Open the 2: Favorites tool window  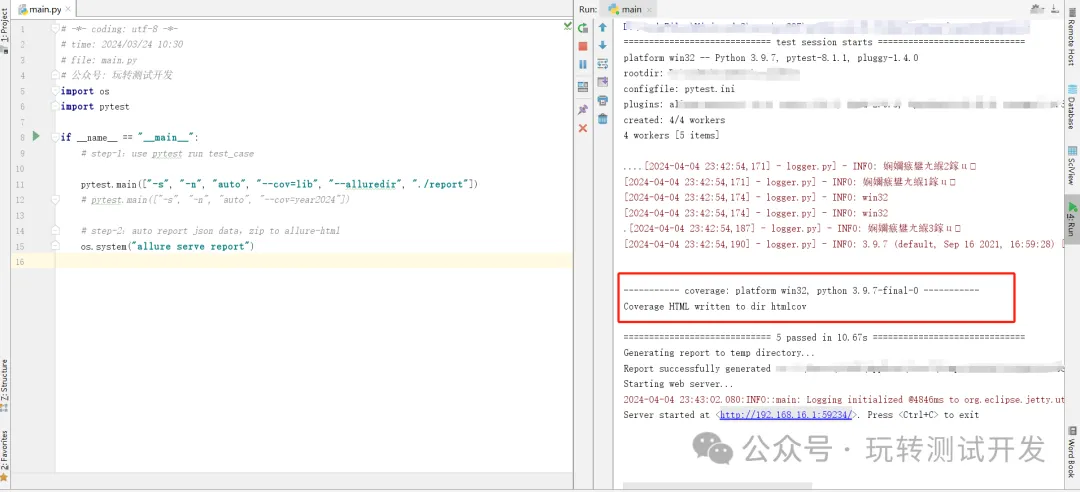click(x=5, y=455)
